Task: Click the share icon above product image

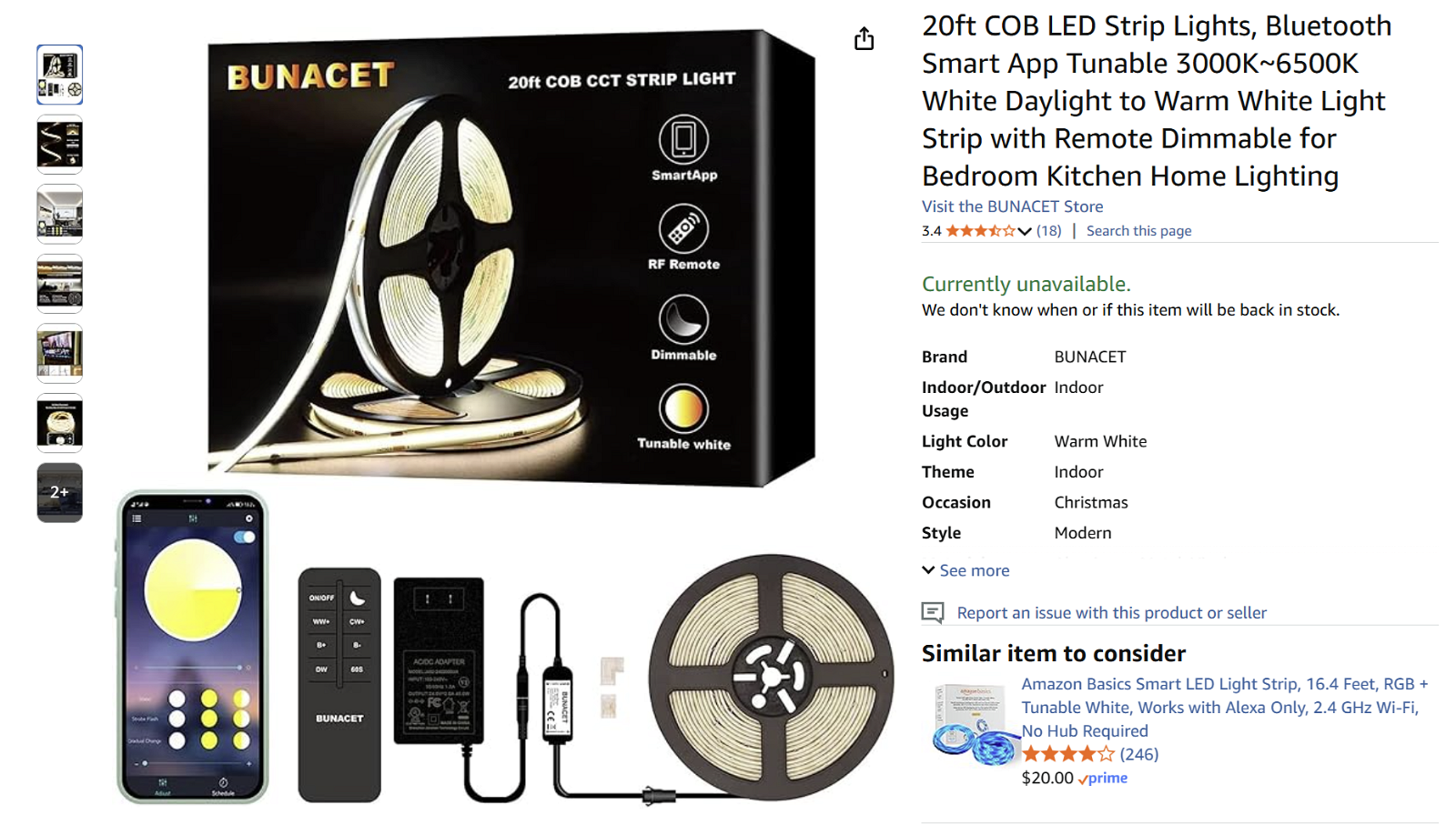Action: pos(864,39)
